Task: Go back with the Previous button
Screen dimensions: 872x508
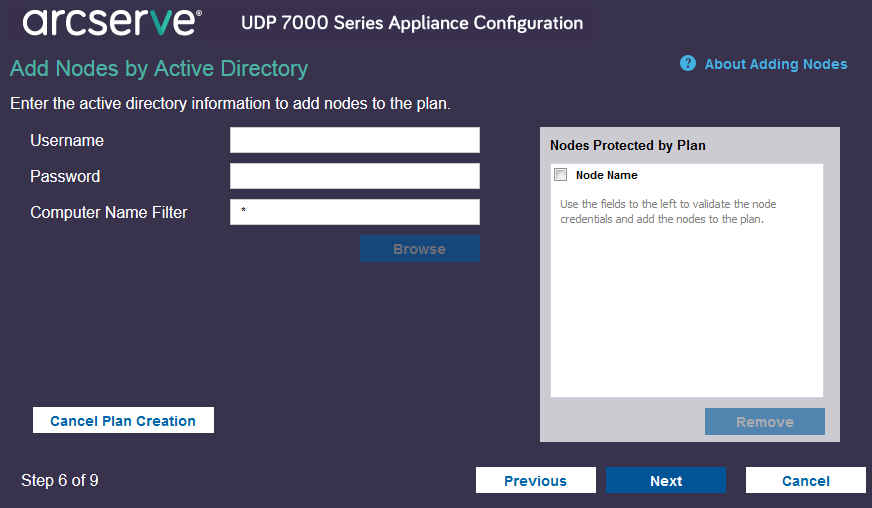Action: point(535,481)
